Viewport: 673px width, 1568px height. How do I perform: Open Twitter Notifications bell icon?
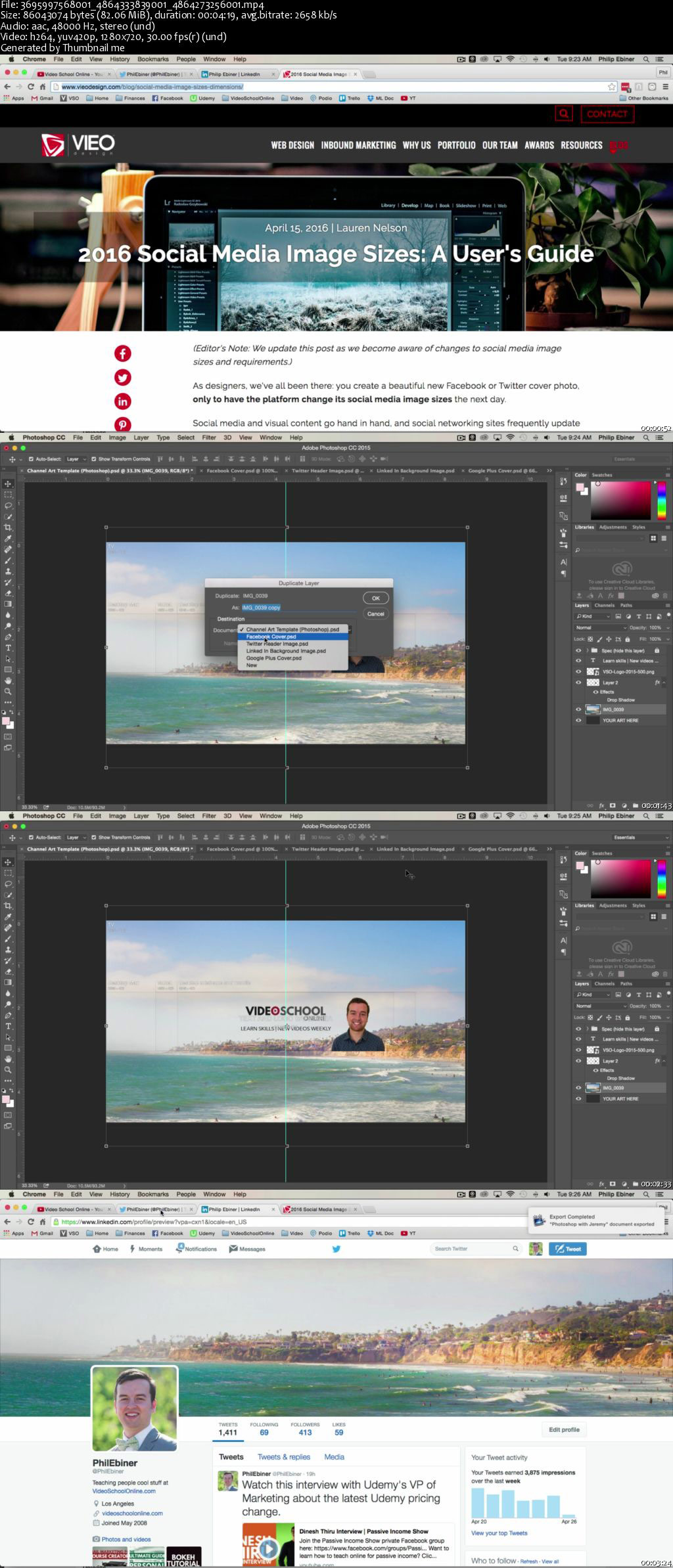(179, 1248)
